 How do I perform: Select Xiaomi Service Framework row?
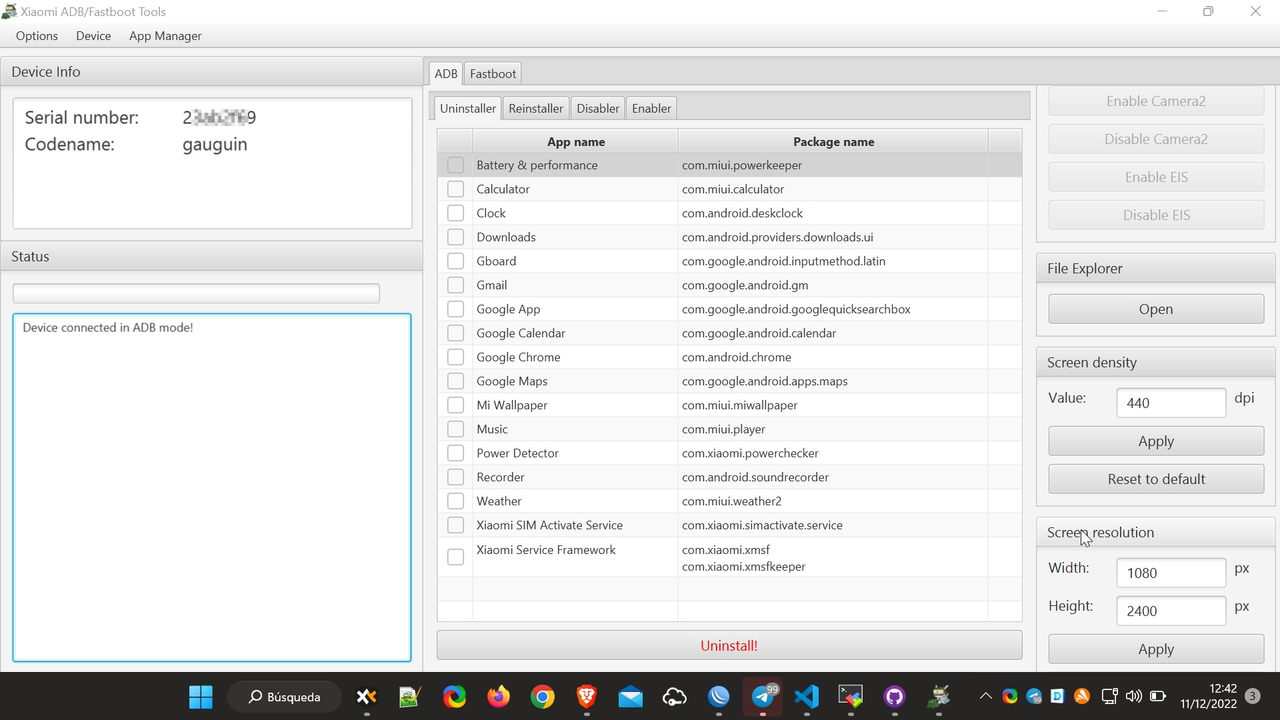pyautogui.click(x=729, y=557)
